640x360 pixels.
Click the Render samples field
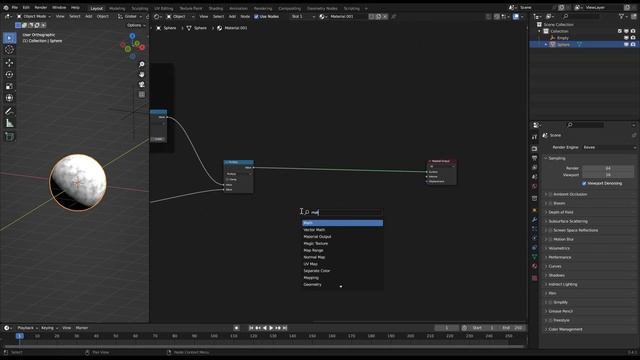608,168
